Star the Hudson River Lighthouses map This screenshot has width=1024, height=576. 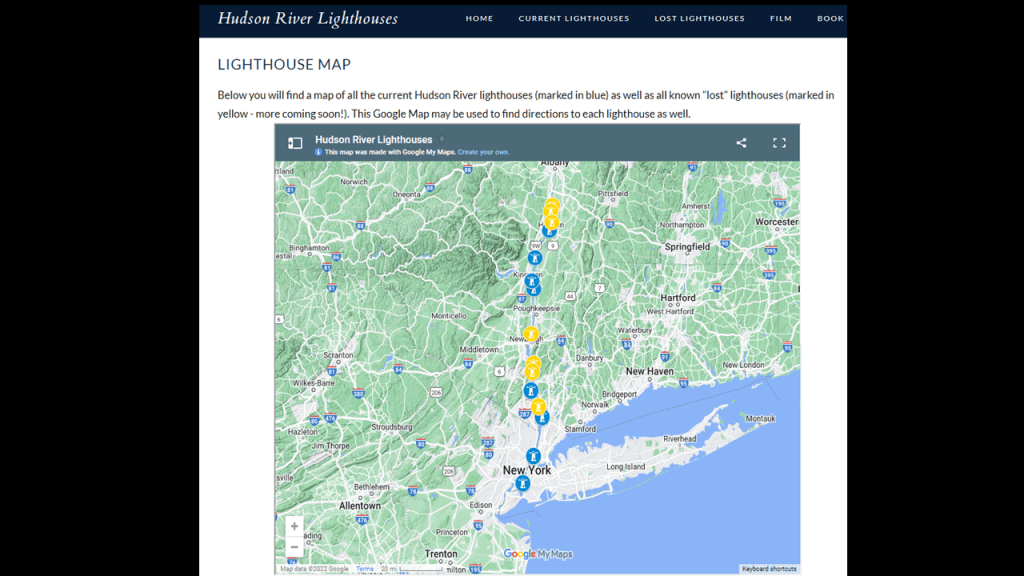[x=442, y=140]
